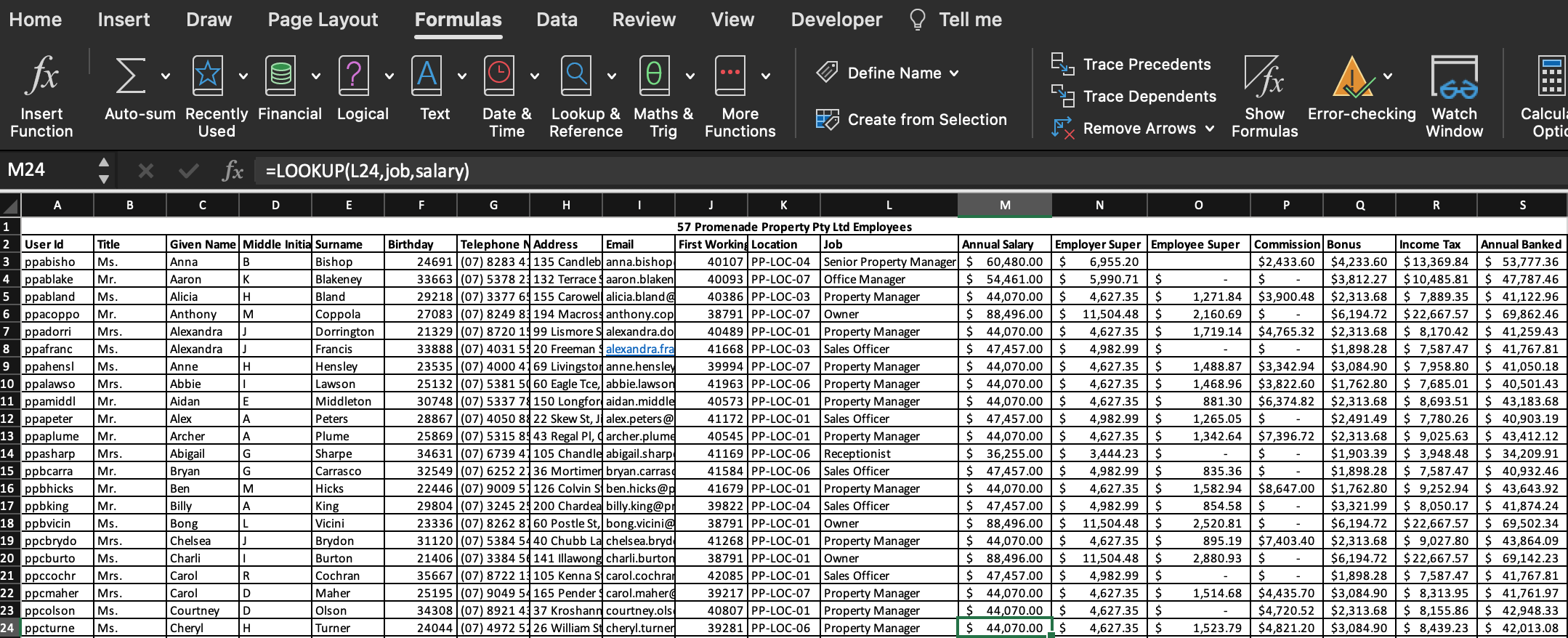Viewport: 1568px width, 638px height.
Task: Click Trace Dependents label
Action: [x=1149, y=96]
